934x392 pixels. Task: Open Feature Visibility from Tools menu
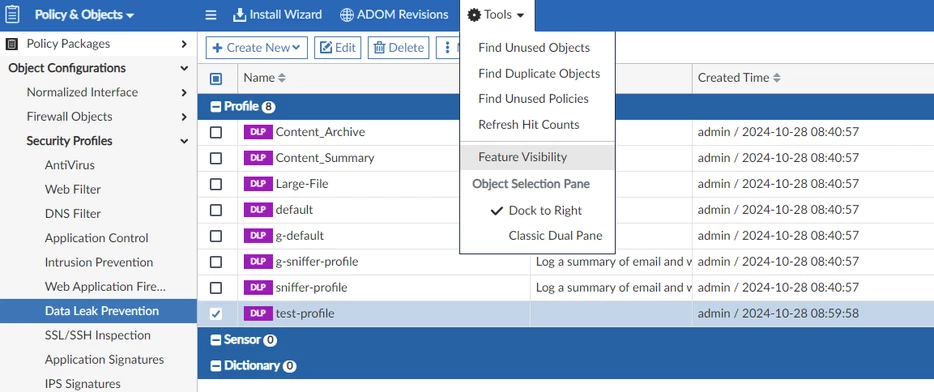point(537,157)
